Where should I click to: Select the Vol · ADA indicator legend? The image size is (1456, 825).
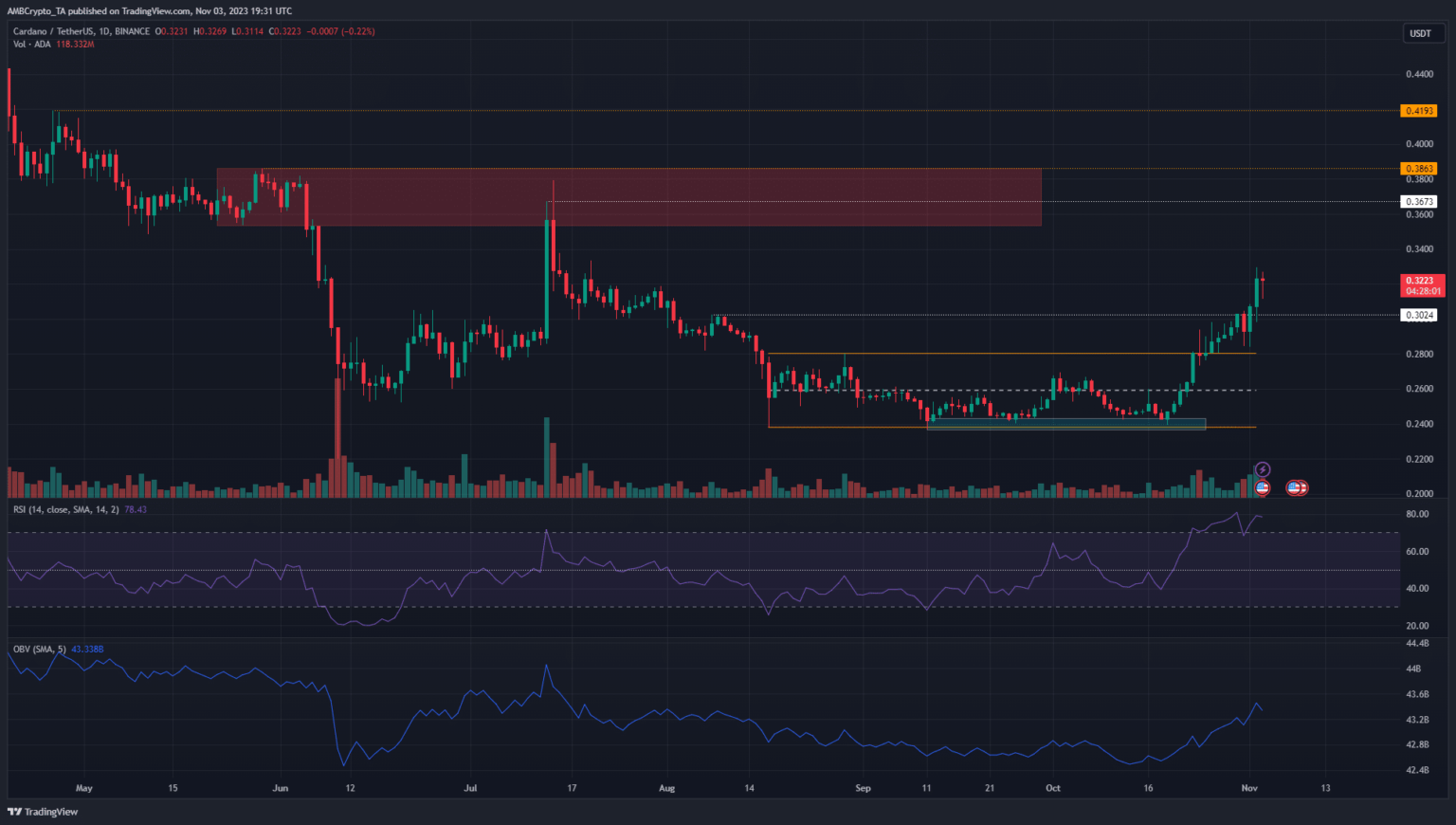pos(32,45)
